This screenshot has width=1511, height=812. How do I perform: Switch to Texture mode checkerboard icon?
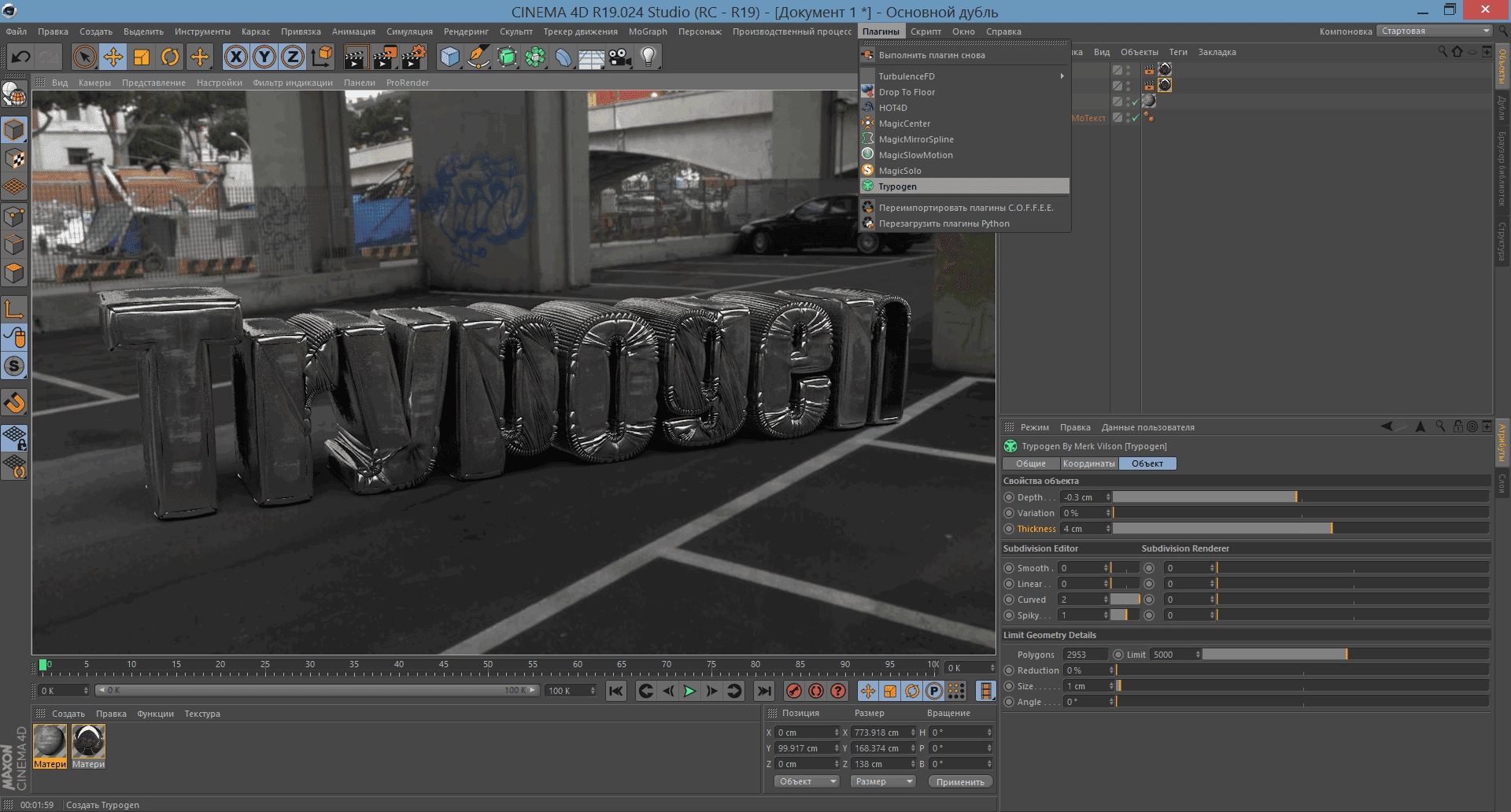[14, 158]
